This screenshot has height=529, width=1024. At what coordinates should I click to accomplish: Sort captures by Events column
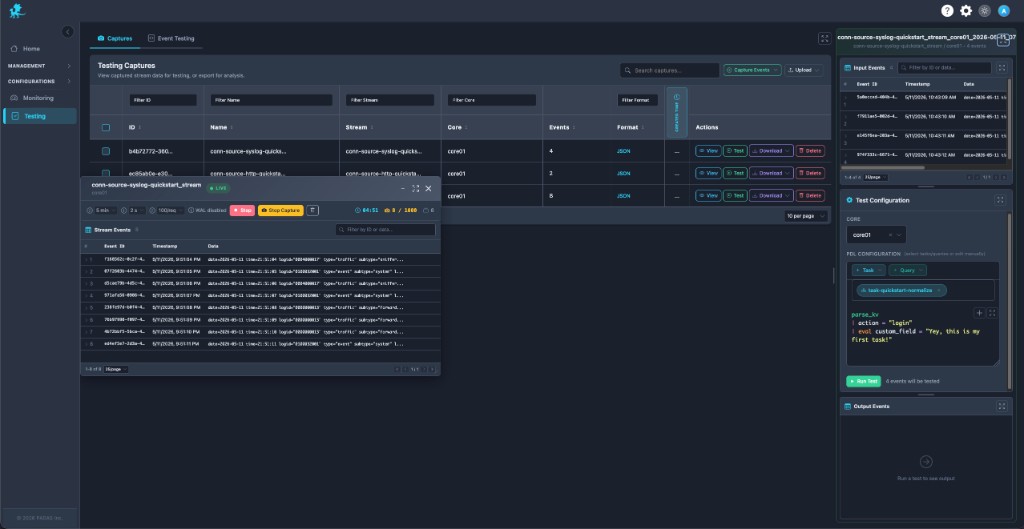coord(562,127)
